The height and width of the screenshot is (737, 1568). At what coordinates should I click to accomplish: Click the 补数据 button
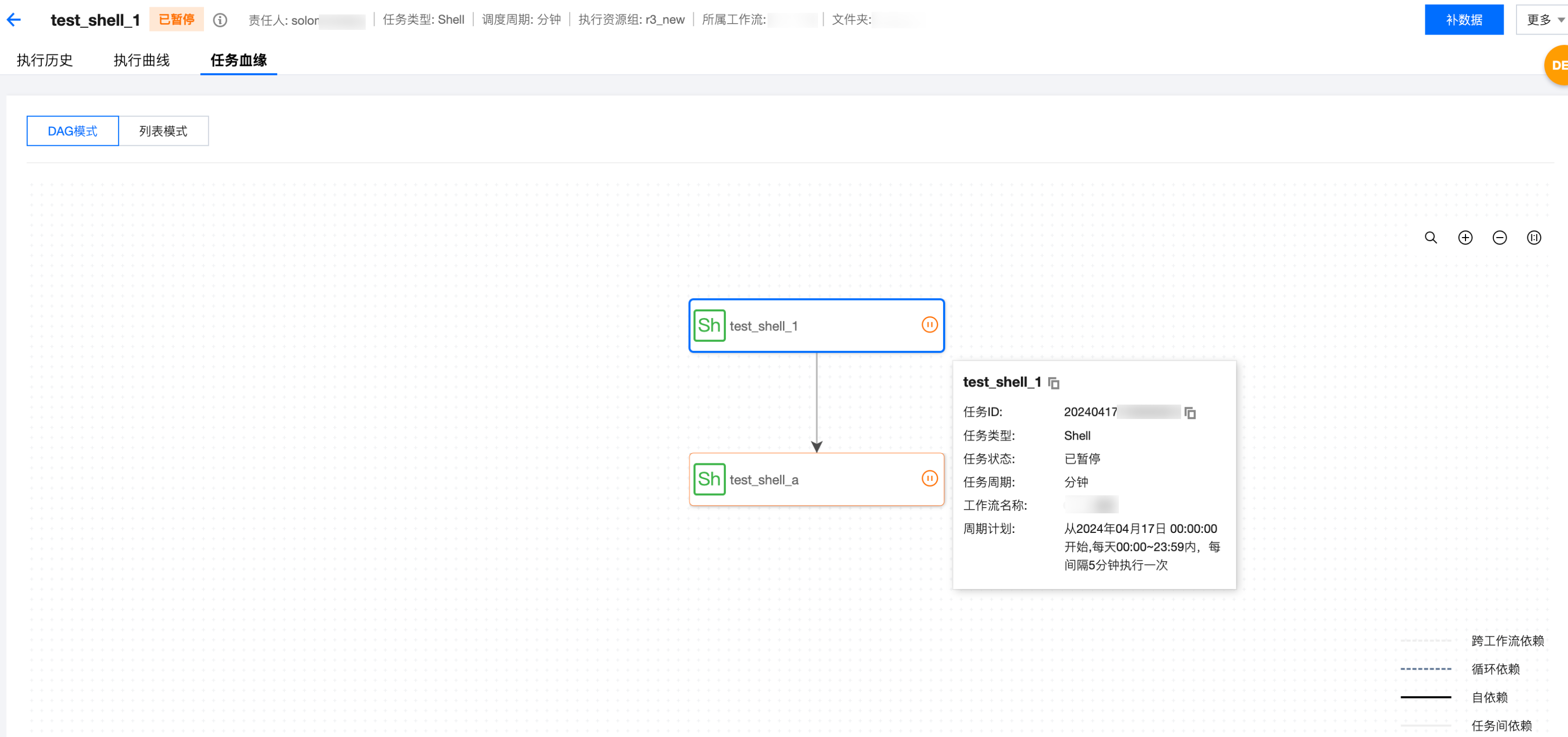[1463, 20]
